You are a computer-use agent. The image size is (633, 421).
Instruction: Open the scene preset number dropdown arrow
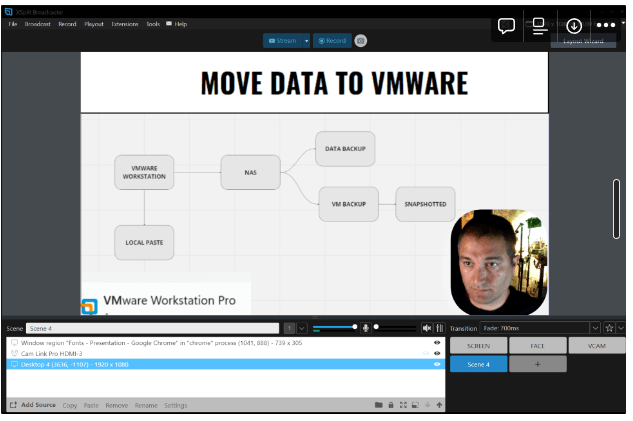[x=302, y=328]
